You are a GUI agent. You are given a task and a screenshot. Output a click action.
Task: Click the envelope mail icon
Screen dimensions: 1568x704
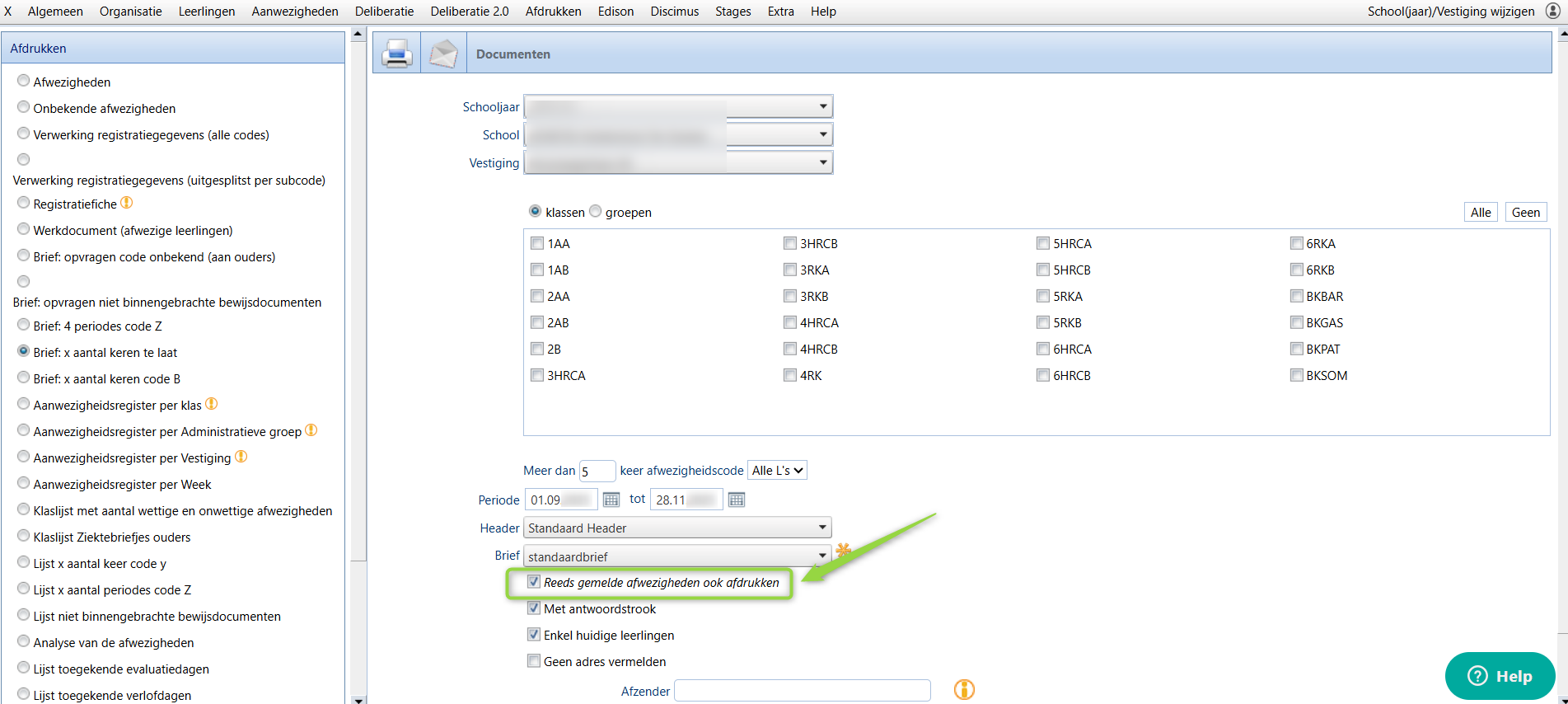click(443, 54)
